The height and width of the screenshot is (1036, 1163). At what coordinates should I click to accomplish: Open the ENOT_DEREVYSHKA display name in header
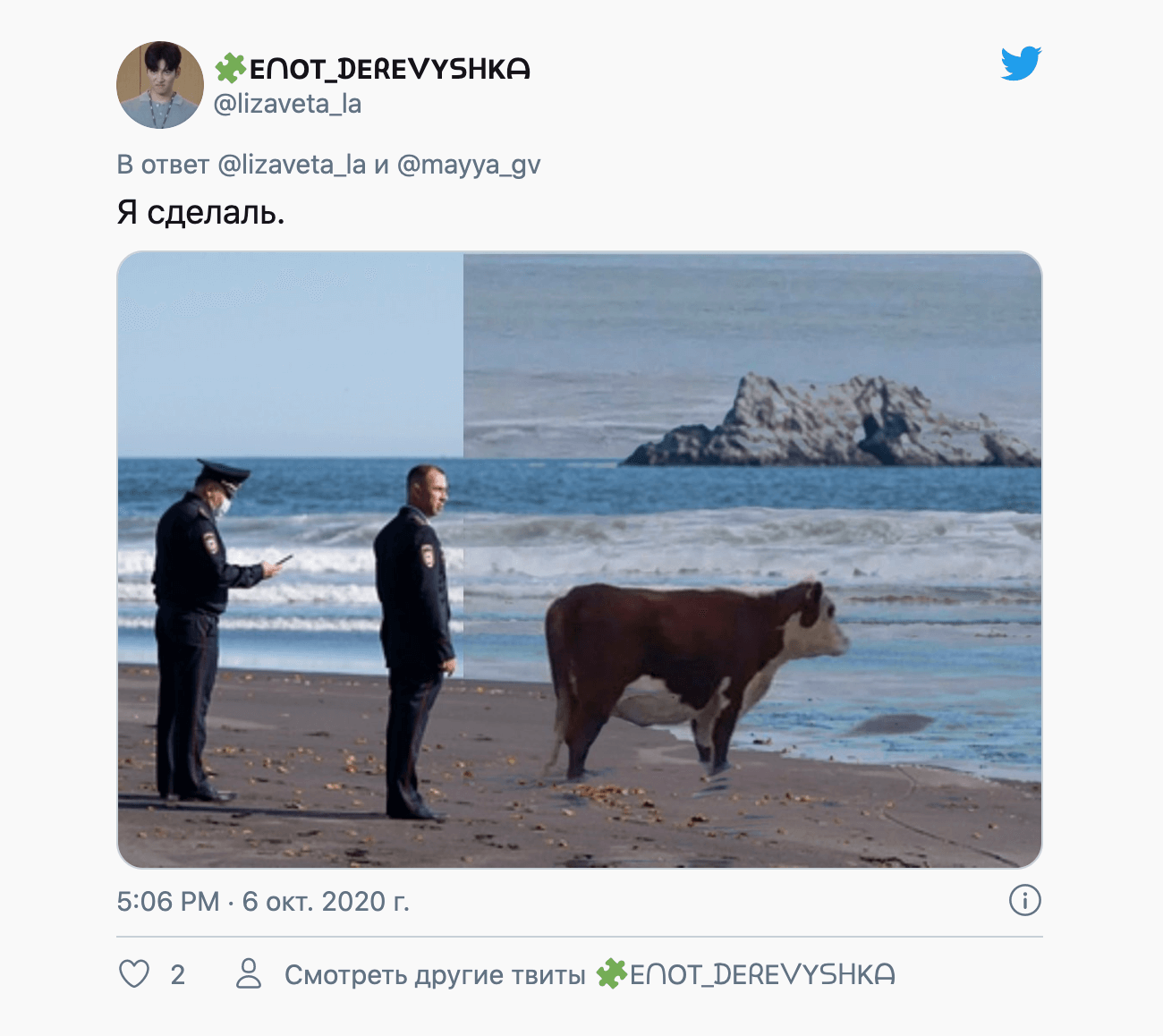pyautogui.click(x=389, y=69)
